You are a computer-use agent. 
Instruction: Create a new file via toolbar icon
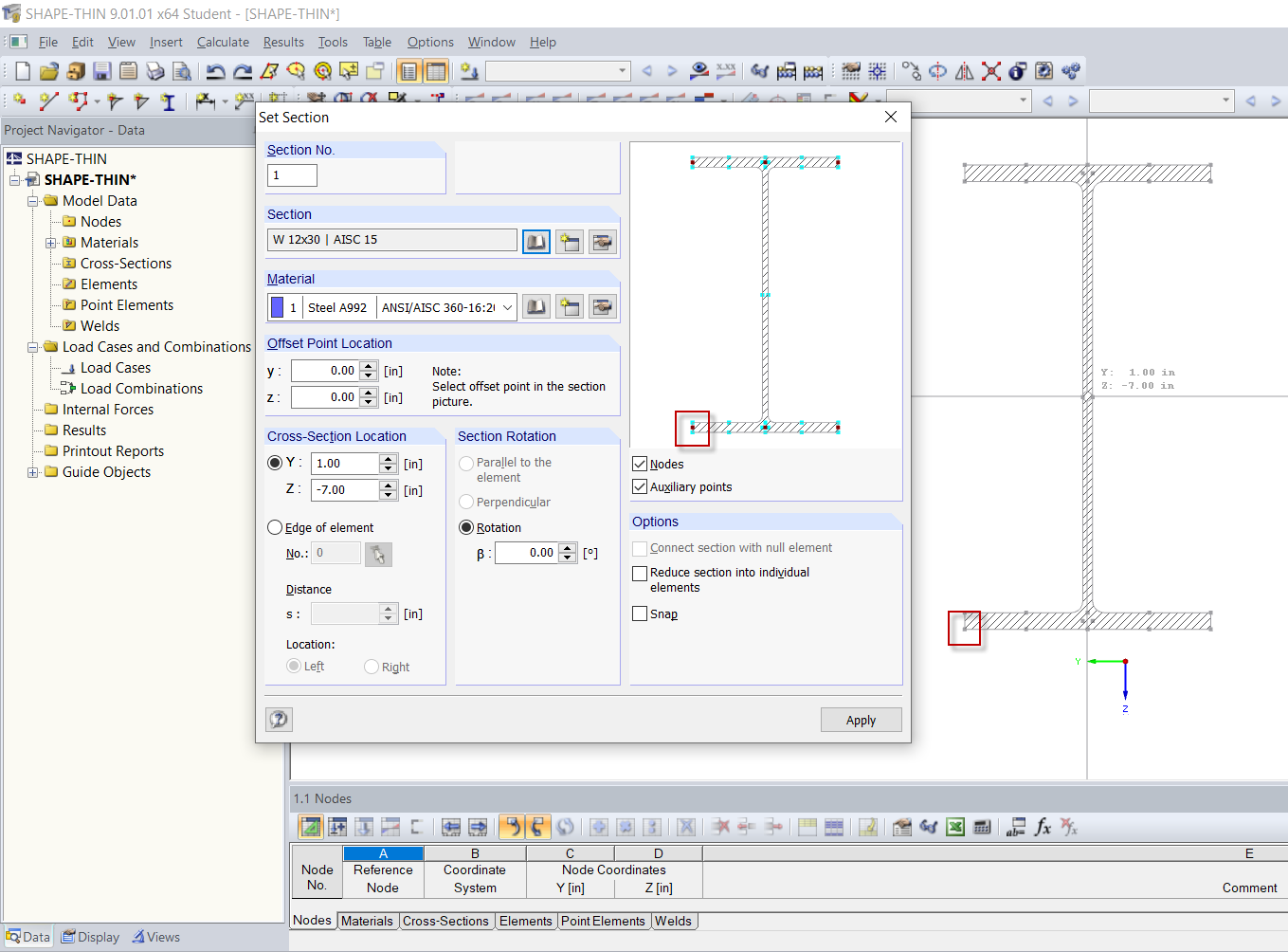coord(23,71)
